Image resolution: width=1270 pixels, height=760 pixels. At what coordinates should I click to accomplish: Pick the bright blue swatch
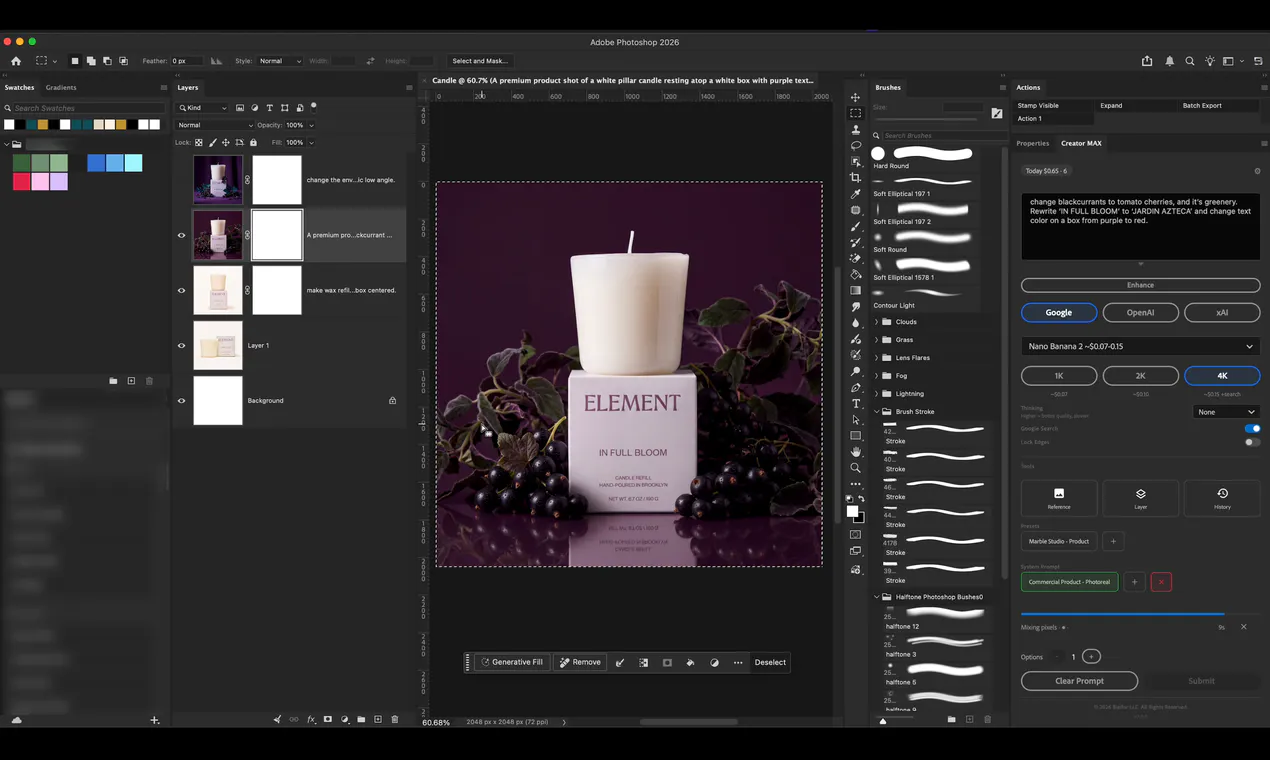(96, 163)
